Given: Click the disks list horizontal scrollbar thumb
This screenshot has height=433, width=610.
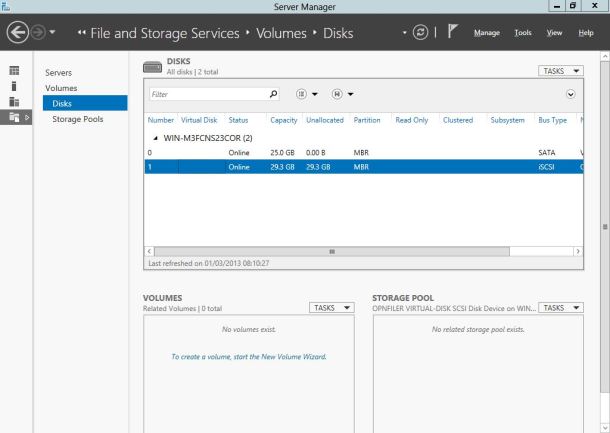Looking at the screenshot, I should (x=332, y=252).
